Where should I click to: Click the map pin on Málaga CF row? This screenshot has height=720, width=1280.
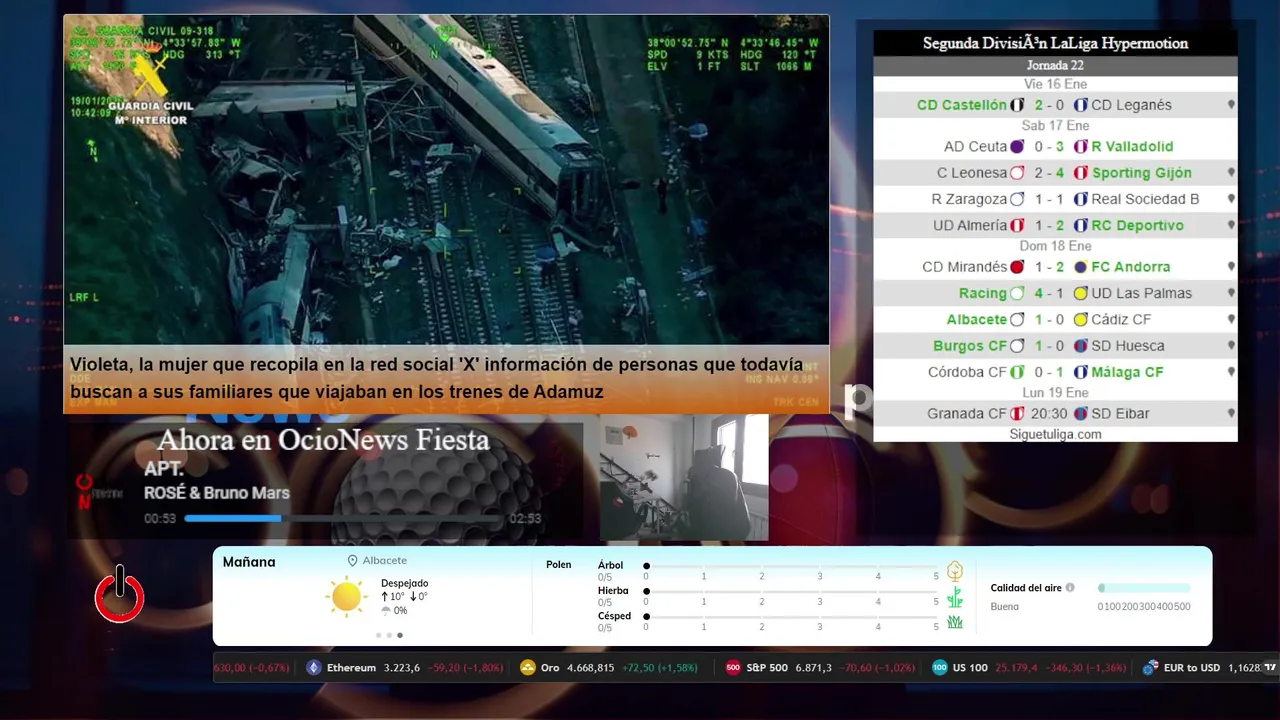click(x=1231, y=372)
